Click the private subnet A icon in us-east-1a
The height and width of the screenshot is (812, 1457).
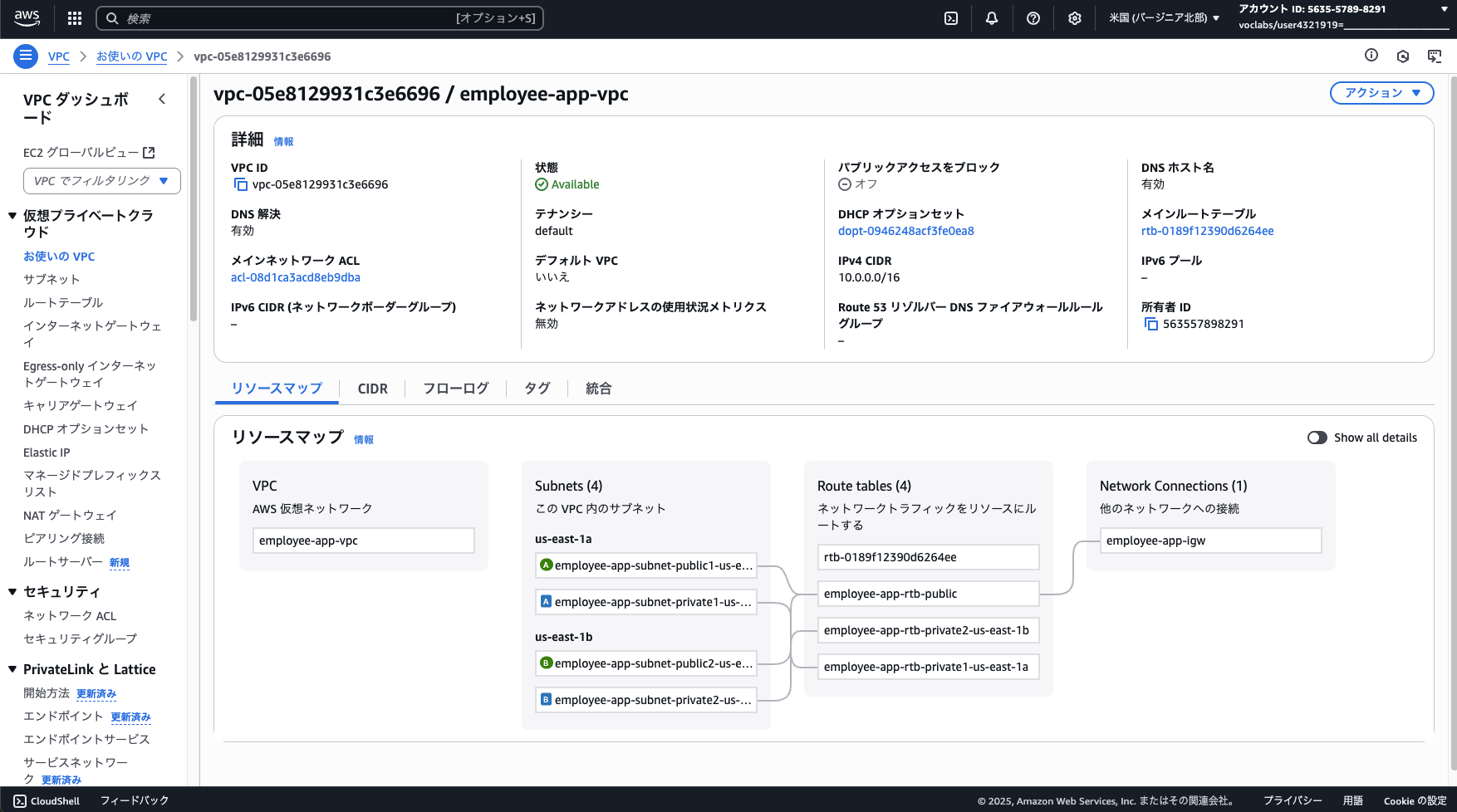pyautogui.click(x=546, y=601)
